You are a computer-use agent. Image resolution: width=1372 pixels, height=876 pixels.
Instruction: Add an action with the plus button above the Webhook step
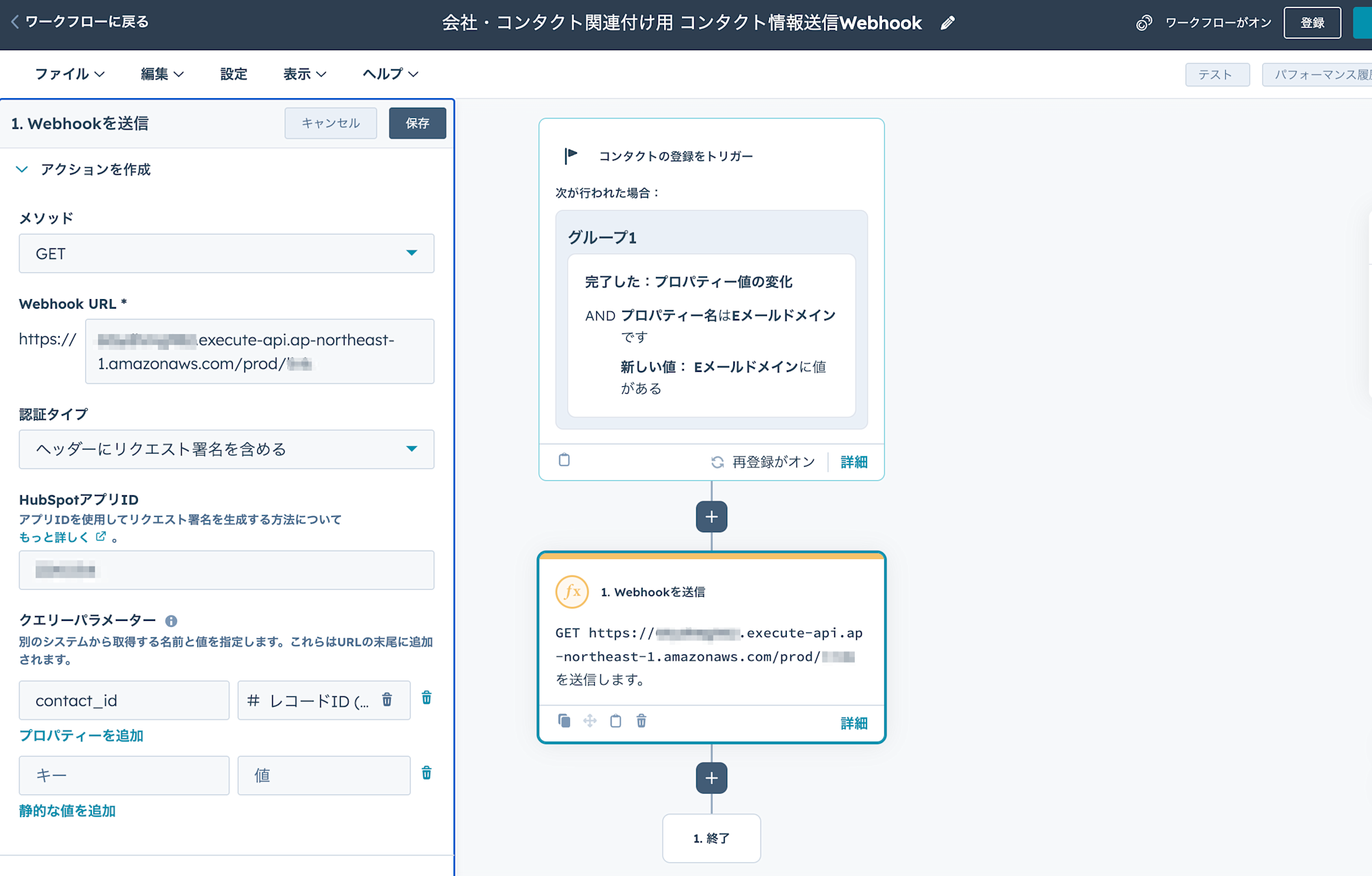coord(711,517)
